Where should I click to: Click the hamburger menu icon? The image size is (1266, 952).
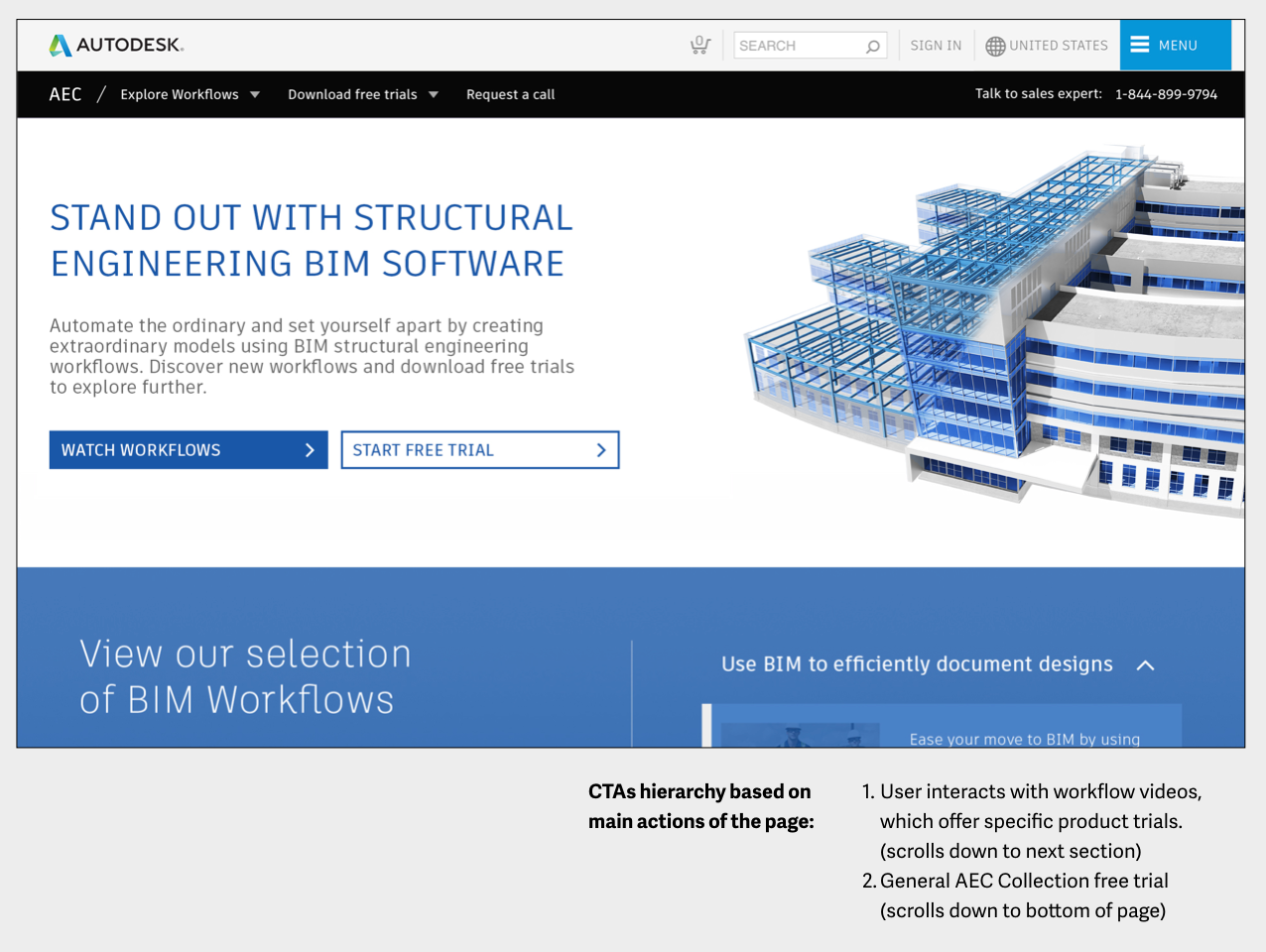click(1140, 45)
